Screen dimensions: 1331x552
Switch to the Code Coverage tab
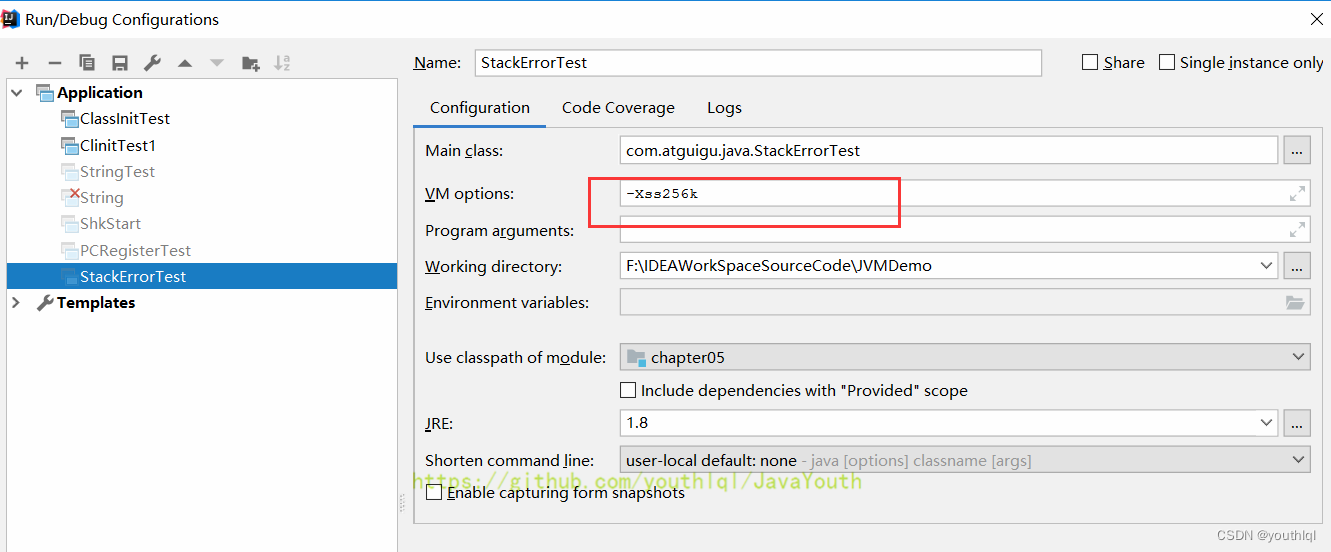pos(618,108)
